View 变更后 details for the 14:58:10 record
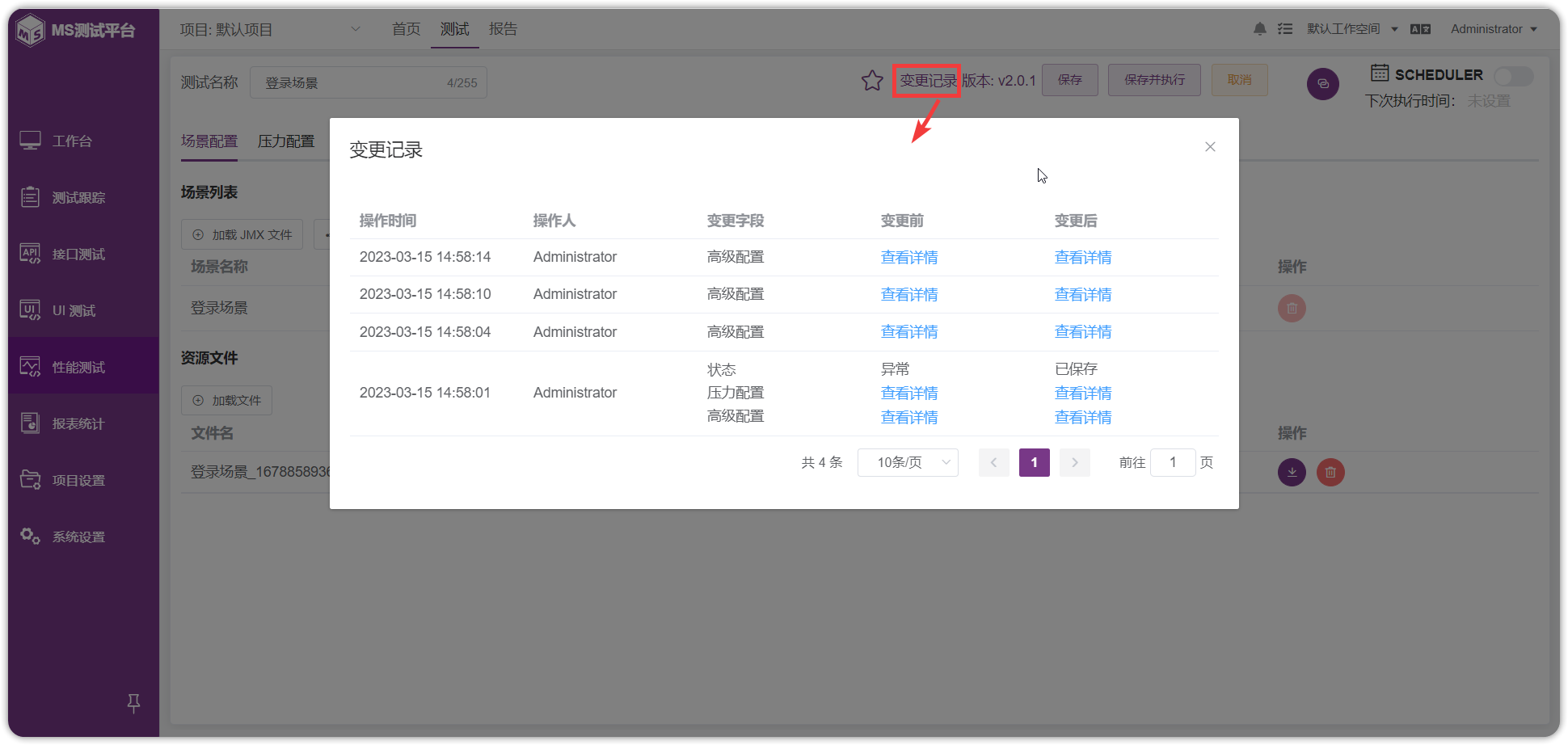This screenshot has height=745, width=1568. 1083,294
